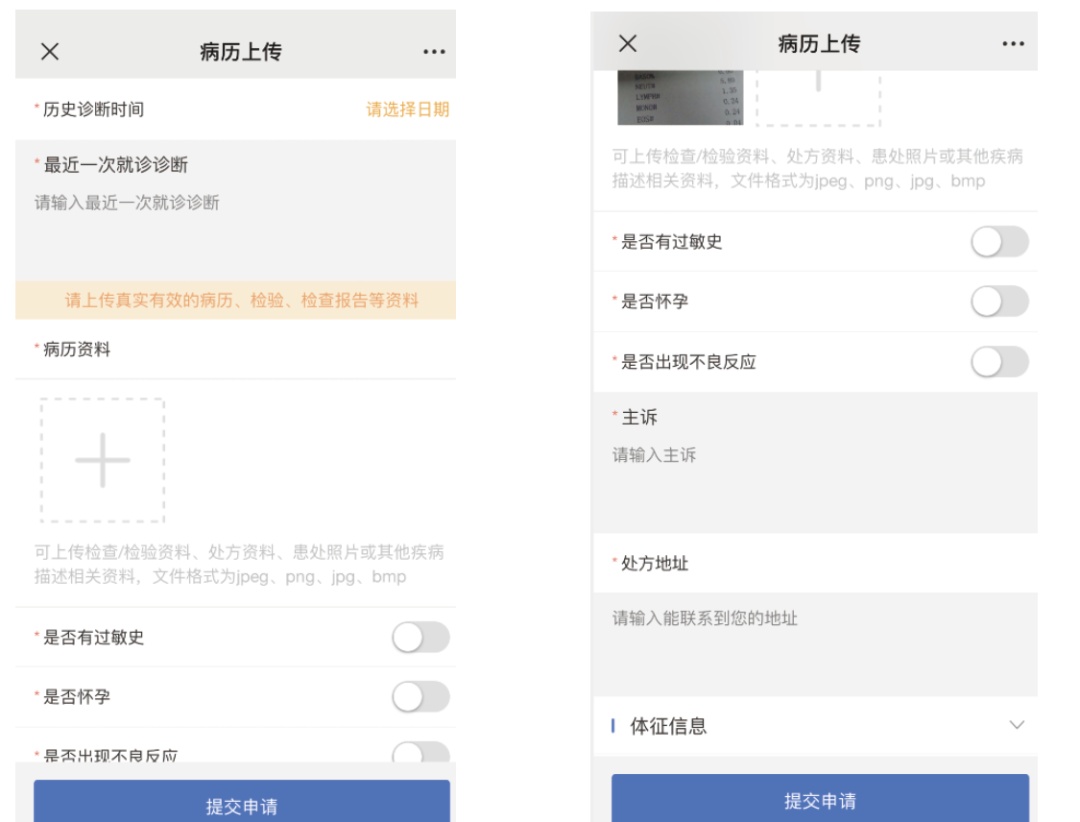1080x822 pixels.
Task: Select date via 请选择日期
Action: (407, 110)
